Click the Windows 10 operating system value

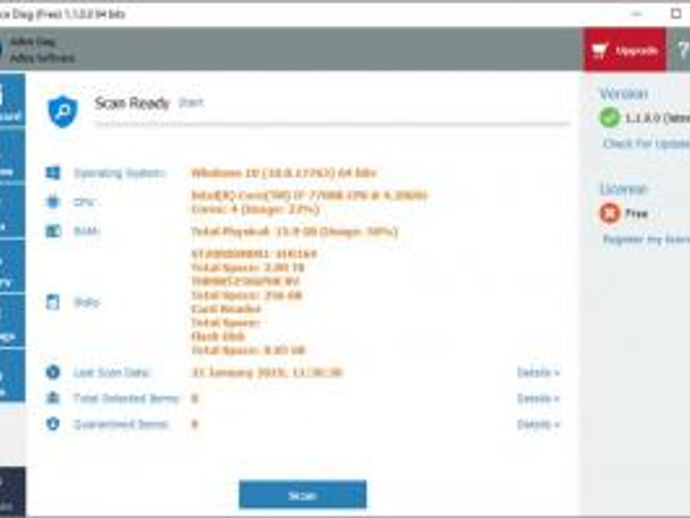pos(283,173)
